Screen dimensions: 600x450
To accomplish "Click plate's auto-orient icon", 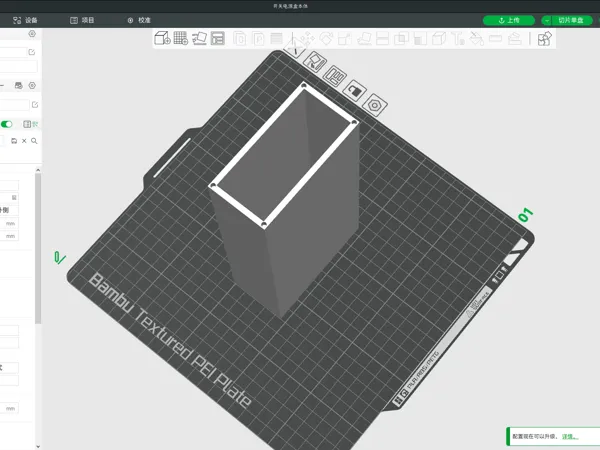I will coord(315,62).
